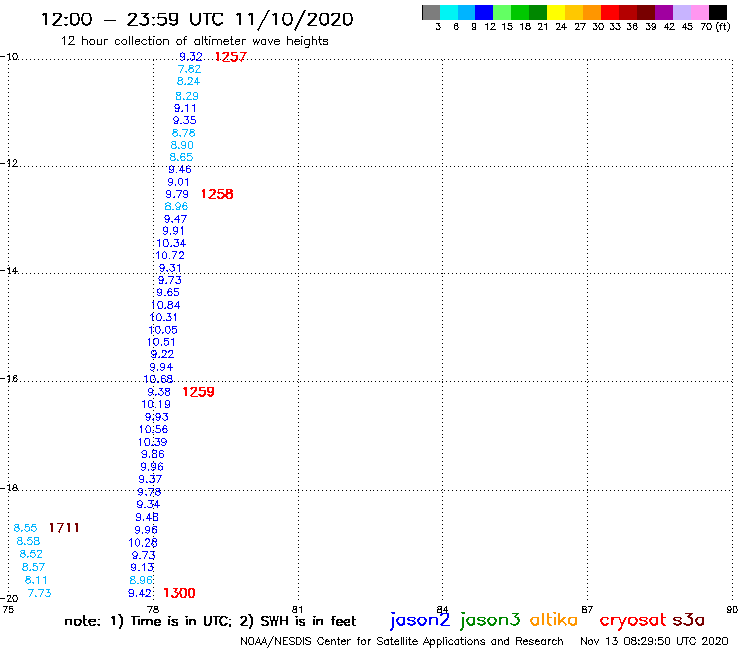Click the wave height value 8.57
This screenshot has width=740, height=650.
click(33, 567)
